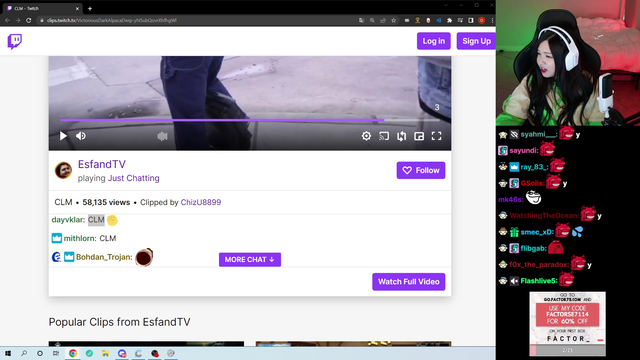
Task: Select the highlighted CLM text in dayvklar's message
Action: click(96, 220)
